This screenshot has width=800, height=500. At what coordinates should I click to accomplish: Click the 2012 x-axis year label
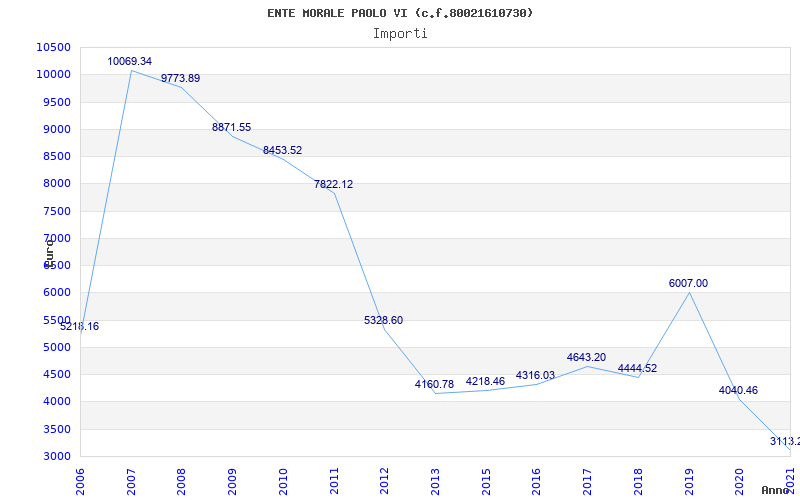click(385, 482)
